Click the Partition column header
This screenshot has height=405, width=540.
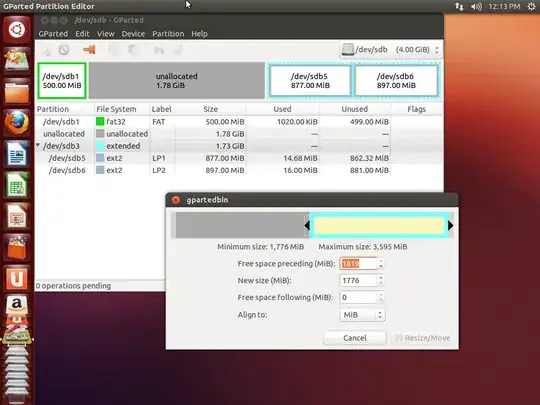click(65, 109)
